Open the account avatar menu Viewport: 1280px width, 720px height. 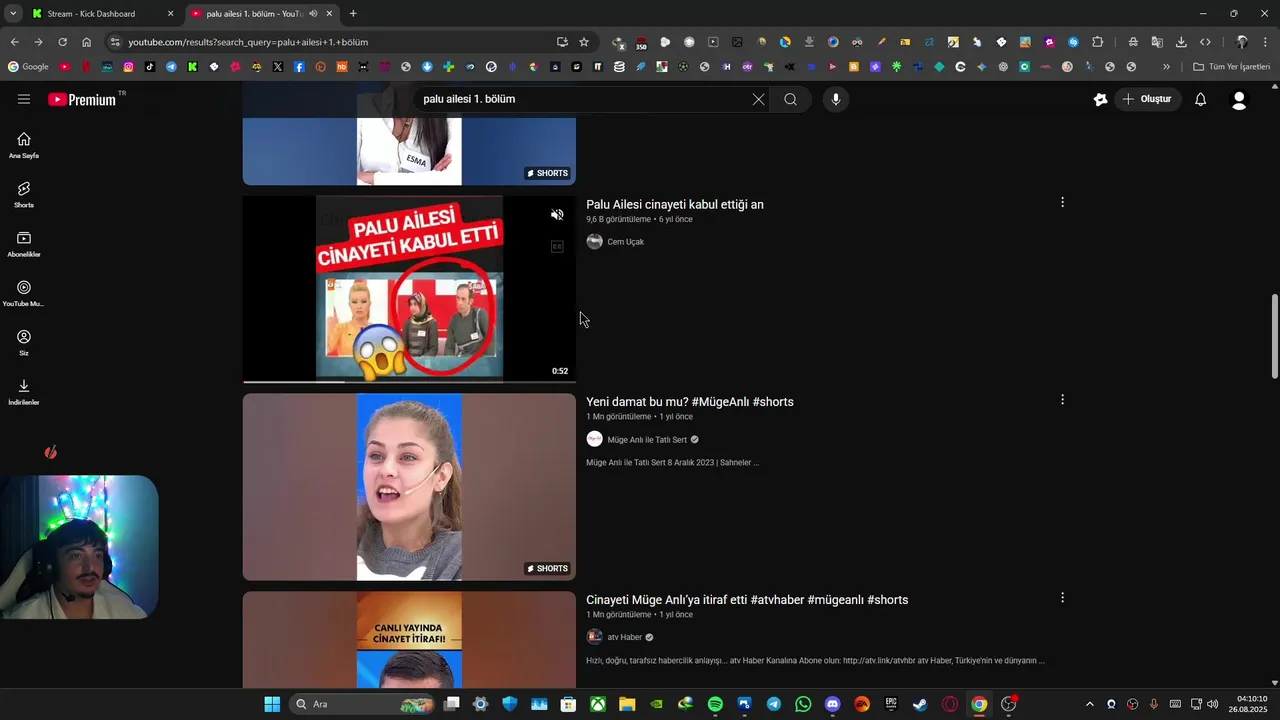(x=1239, y=100)
